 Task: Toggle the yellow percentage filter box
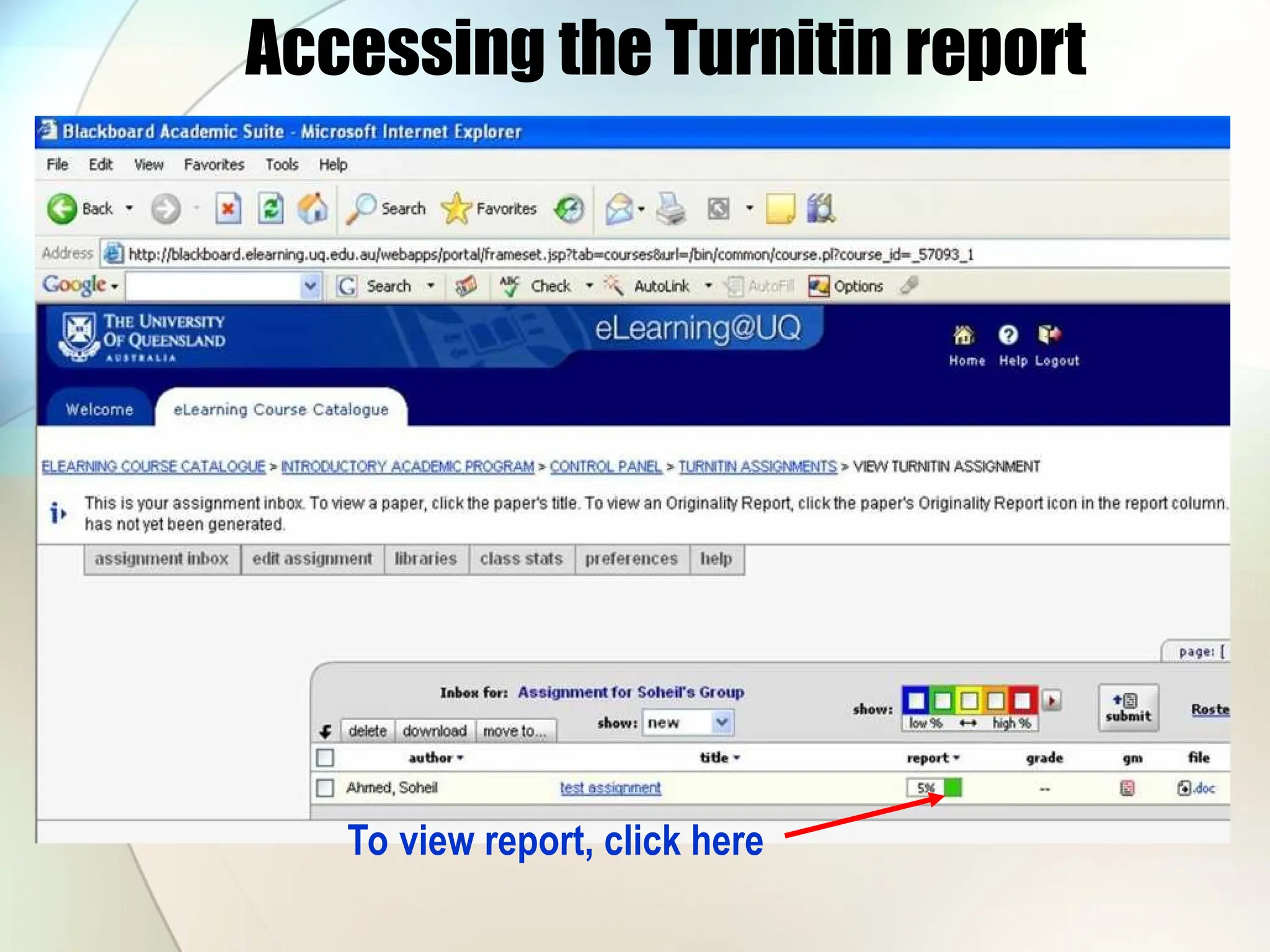pos(969,701)
